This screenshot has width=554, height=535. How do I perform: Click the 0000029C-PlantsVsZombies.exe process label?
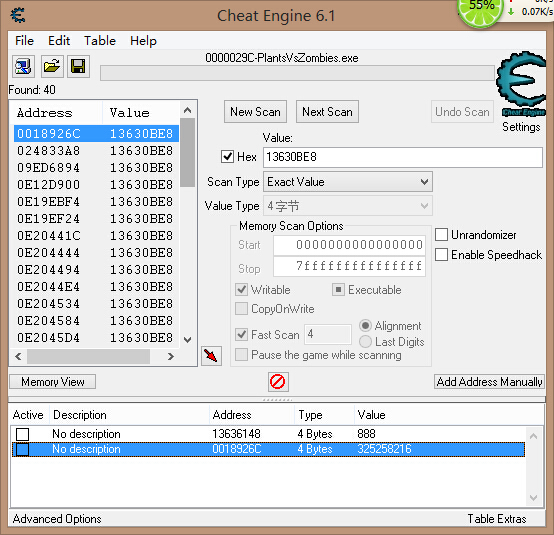(282, 58)
